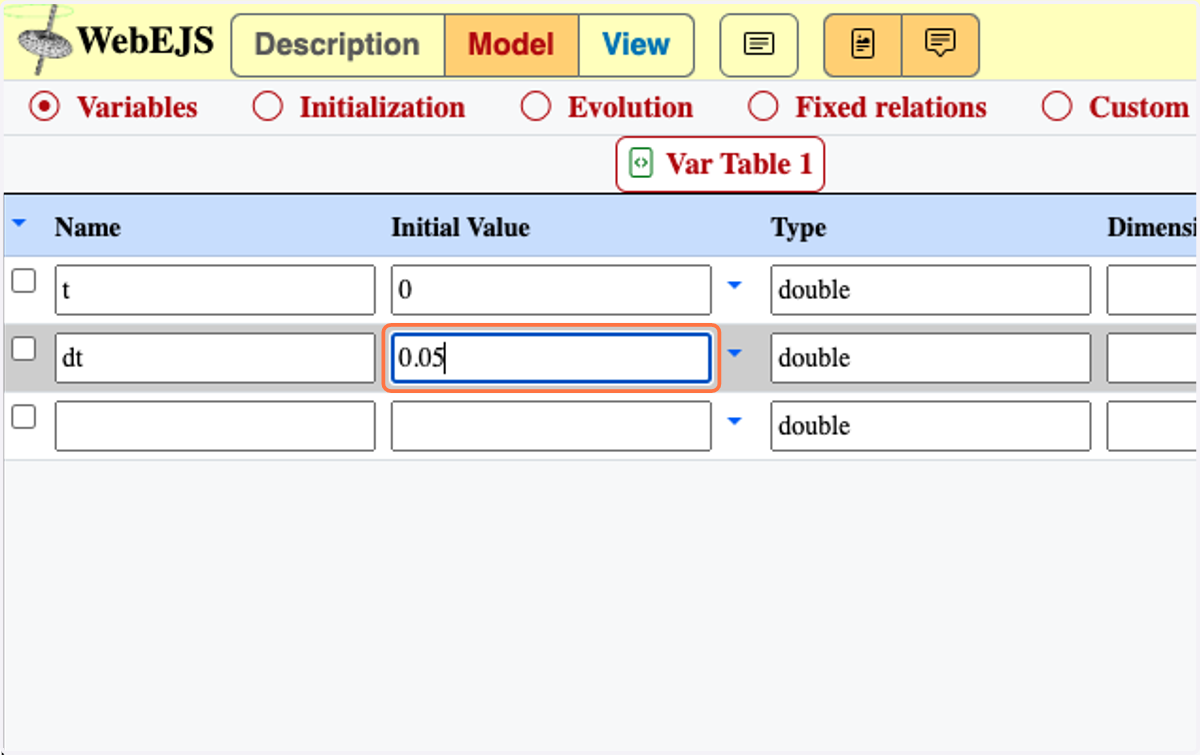Select the Custom radio button
1200x755 pixels.
tap(1057, 107)
